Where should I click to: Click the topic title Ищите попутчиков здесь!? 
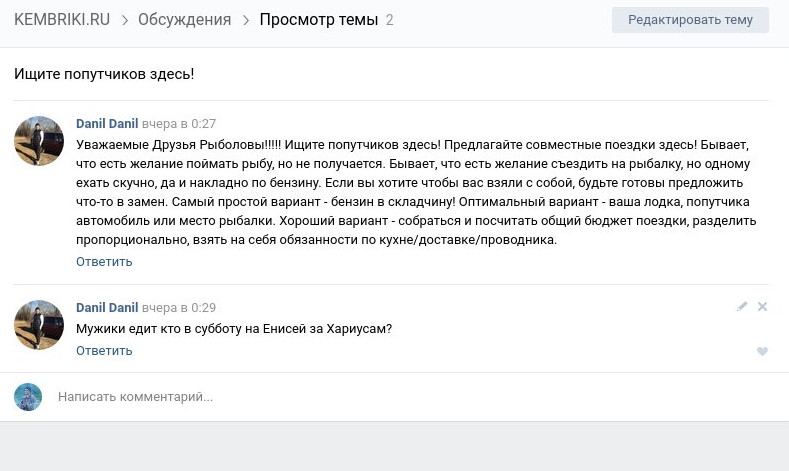[x=104, y=74]
